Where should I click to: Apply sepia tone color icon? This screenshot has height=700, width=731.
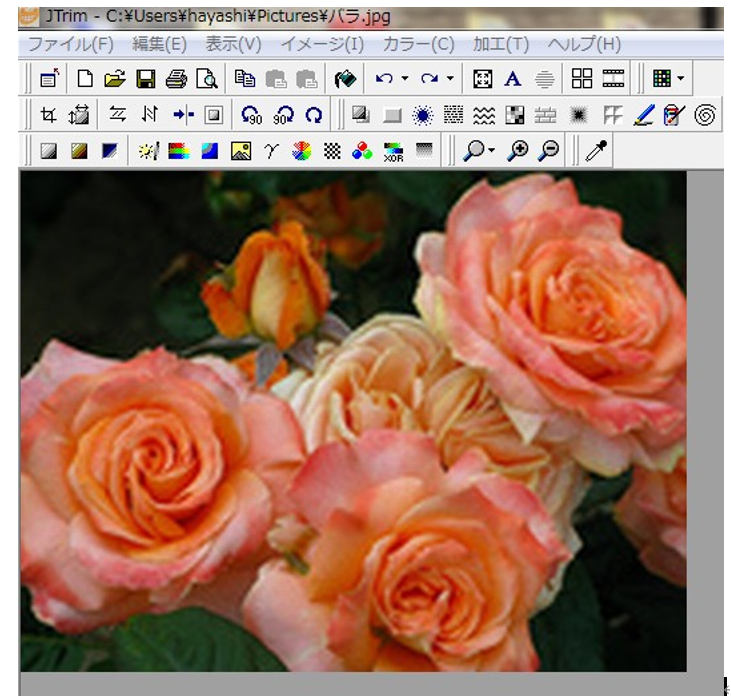(x=79, y=151)
